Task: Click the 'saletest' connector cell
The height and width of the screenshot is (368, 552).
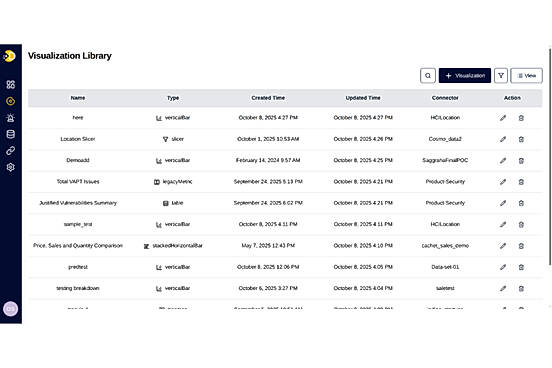Action: (x=445, y=288)
